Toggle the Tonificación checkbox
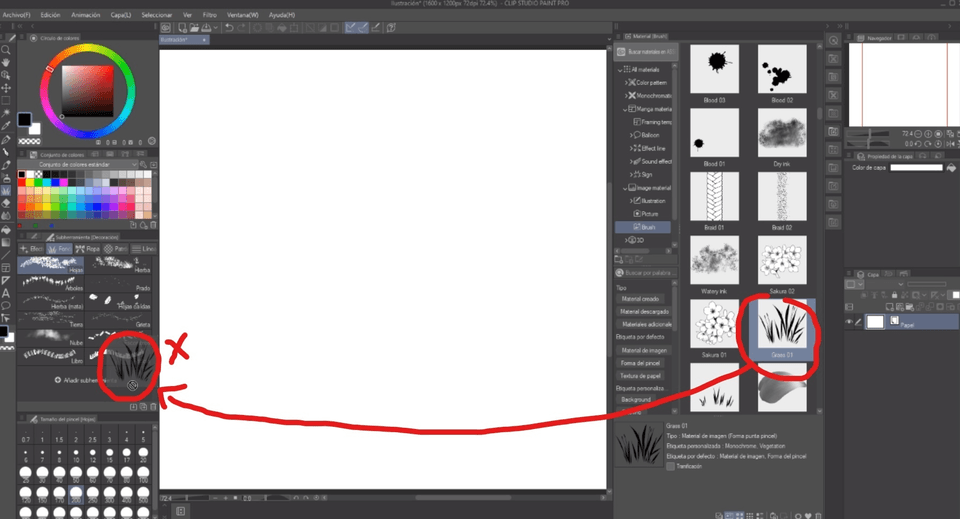 pyautogui.click(x=670, y=466)
